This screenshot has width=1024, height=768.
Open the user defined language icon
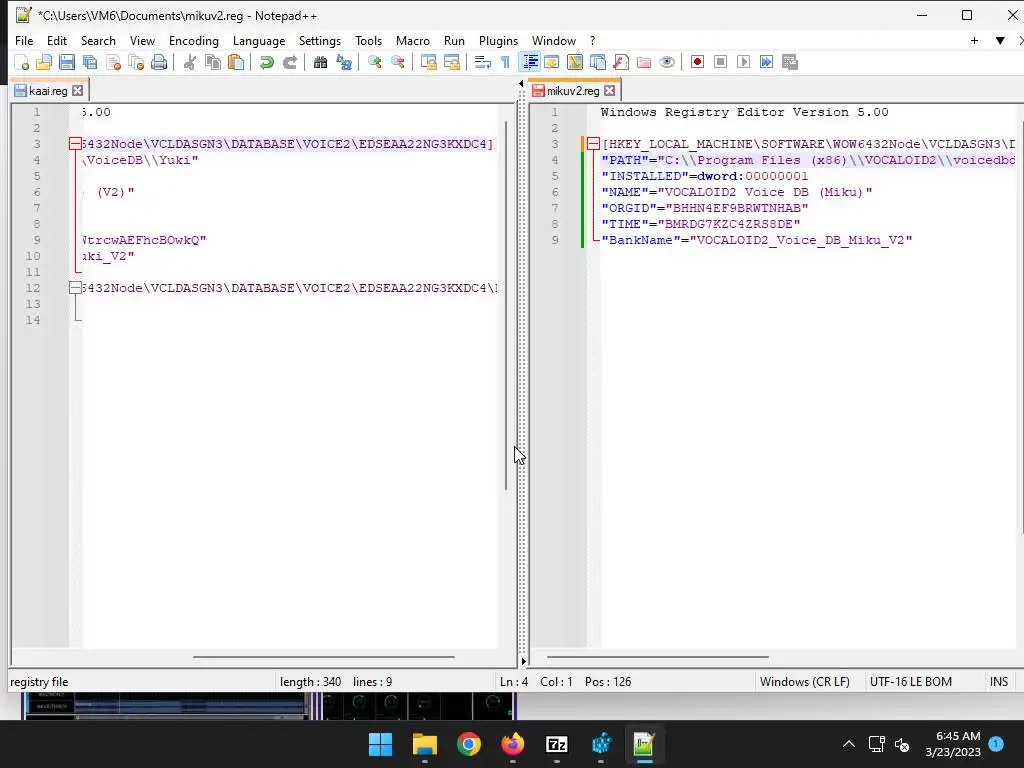pos(551,62)
